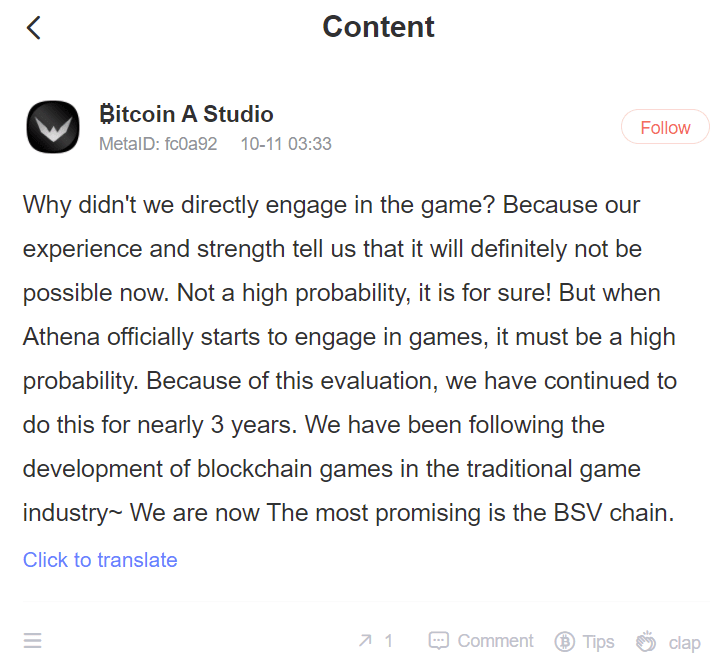Select the Comment label
The height and width of the screenshot is (670, 728).
495,641
